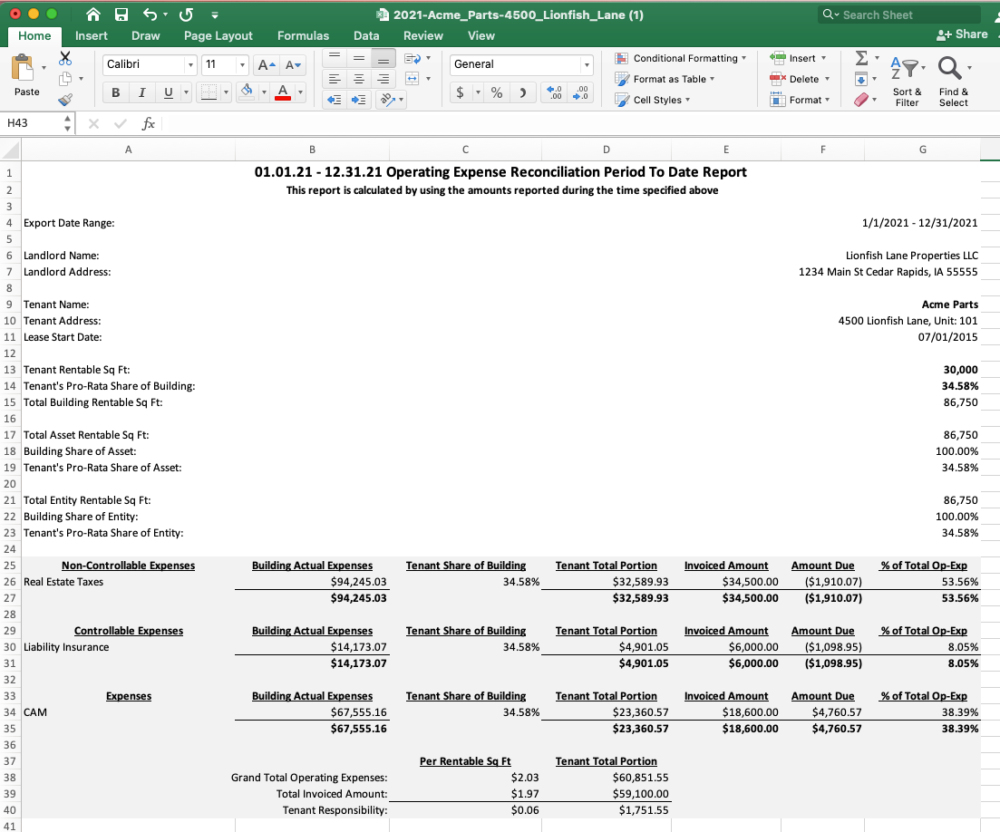This screenshot has width=1000, height=832.
Task: Click the Cut scissors icon
Action: pyautogui.click(x=66, y=58)
